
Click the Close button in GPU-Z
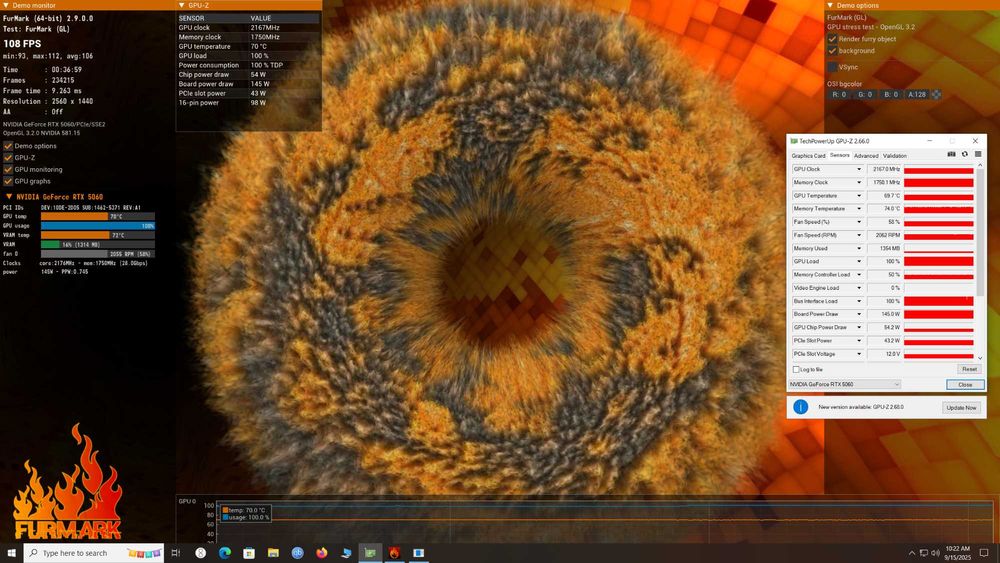pyautogui.click(x=965, y=384)
